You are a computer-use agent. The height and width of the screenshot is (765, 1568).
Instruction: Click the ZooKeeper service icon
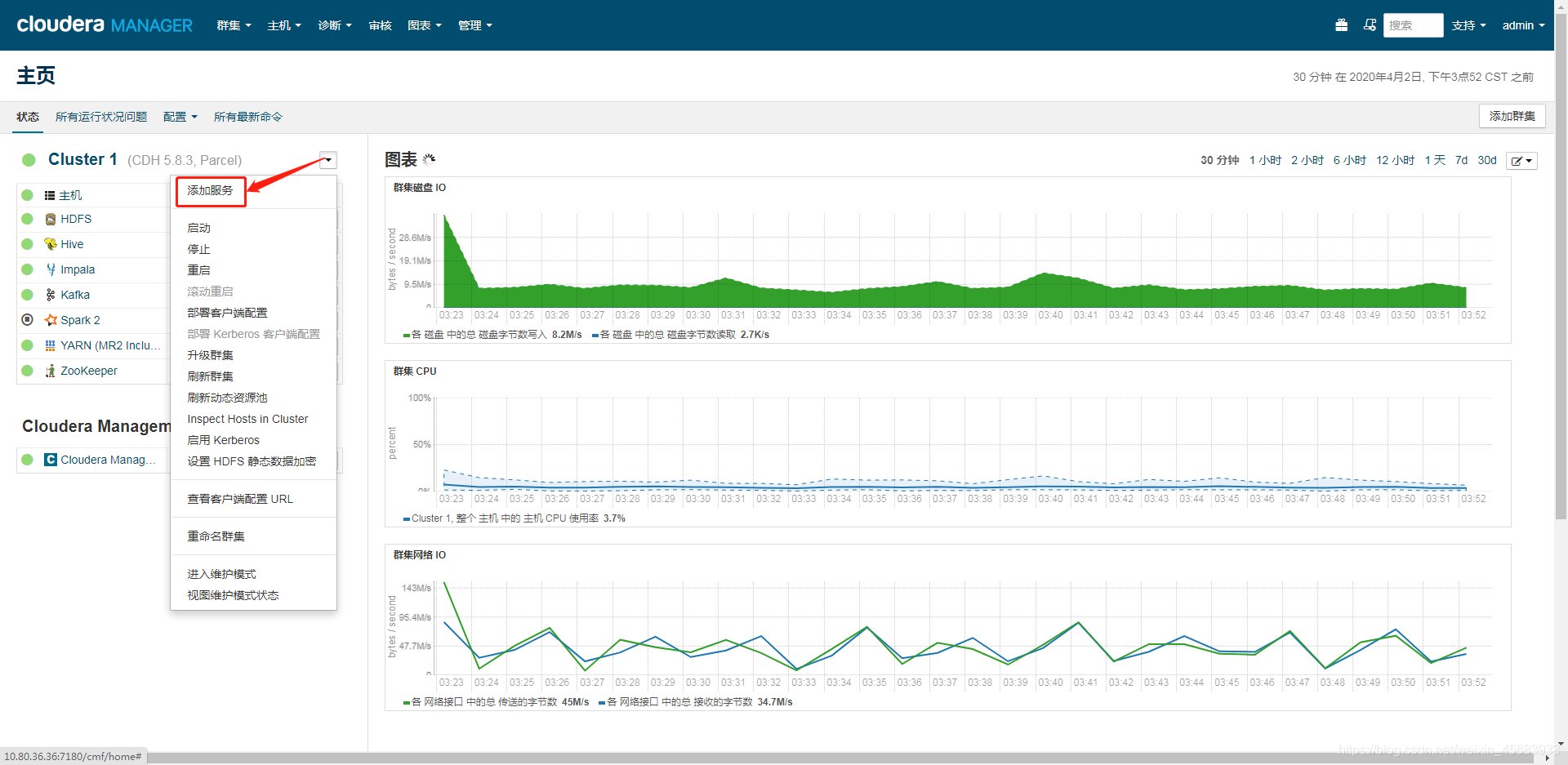(51, 371)
